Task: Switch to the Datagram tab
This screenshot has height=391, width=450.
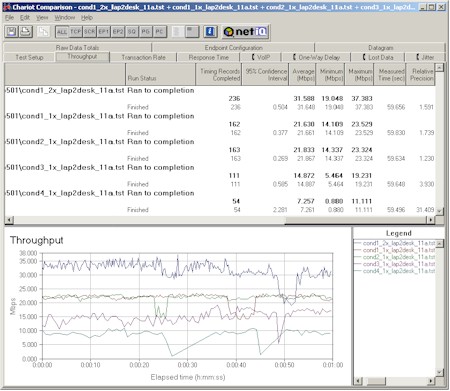Action: pyautogui.click(x=380, y=48)
